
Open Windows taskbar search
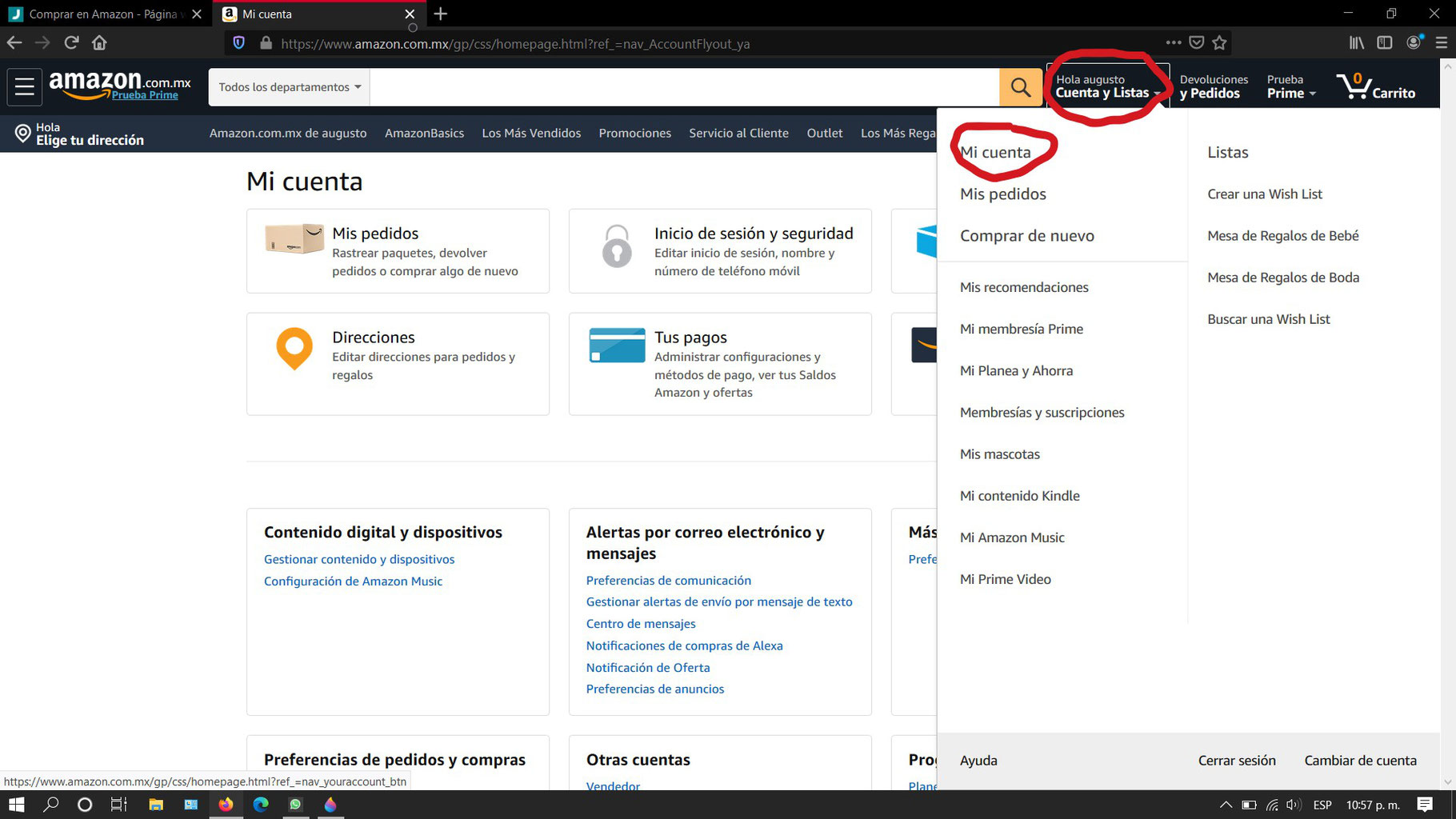click(51, 805)
